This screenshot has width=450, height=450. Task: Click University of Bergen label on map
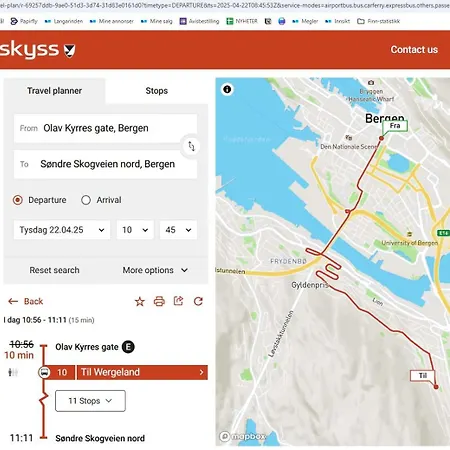point(410,243)
